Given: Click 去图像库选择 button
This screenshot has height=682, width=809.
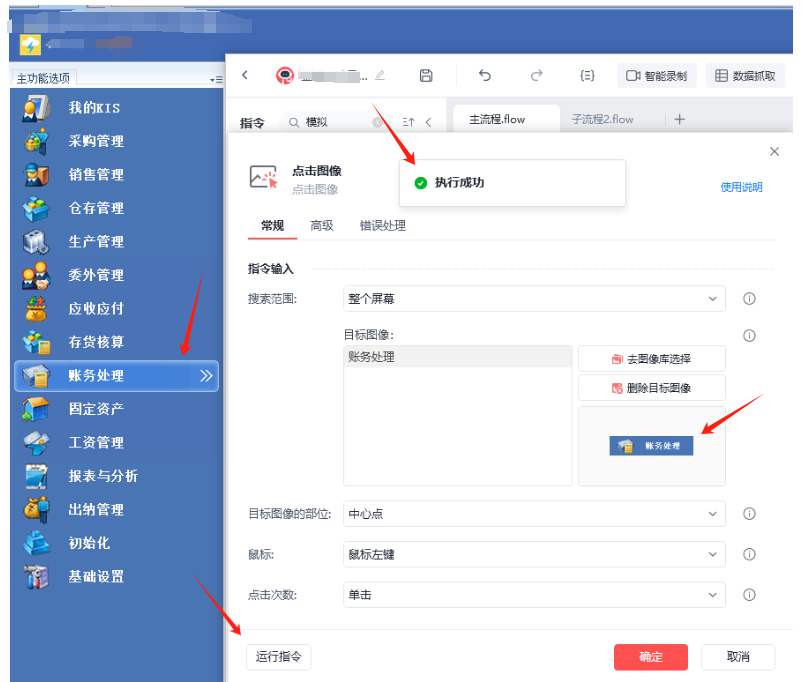Looking at the screenshot, I should coord(652,359).
